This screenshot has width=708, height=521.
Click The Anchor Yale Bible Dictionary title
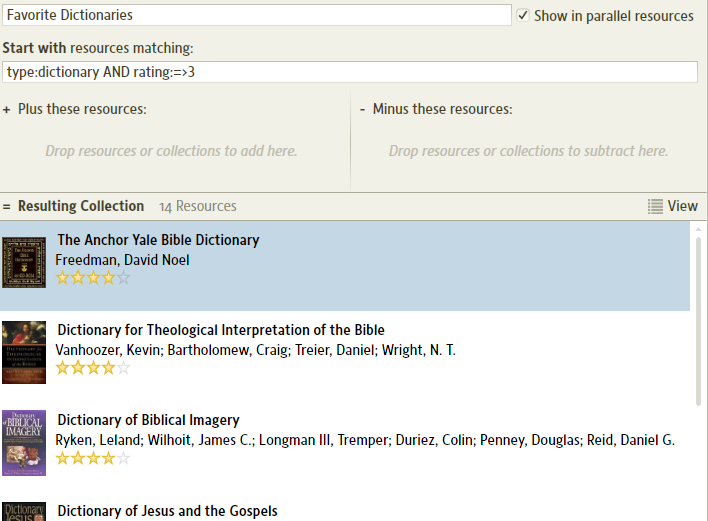[x=158, y=240]
